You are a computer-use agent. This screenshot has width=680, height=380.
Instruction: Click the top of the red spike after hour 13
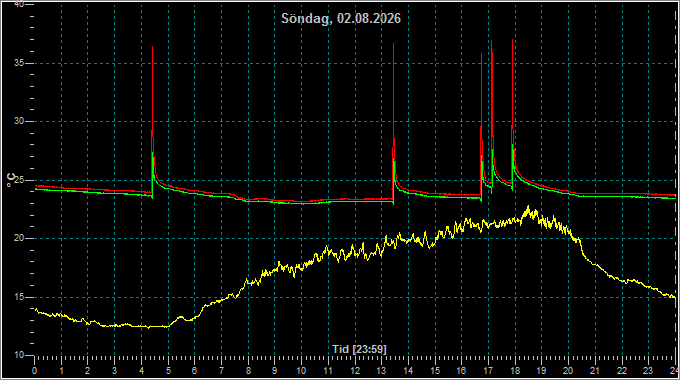click(x=393, y=44)
